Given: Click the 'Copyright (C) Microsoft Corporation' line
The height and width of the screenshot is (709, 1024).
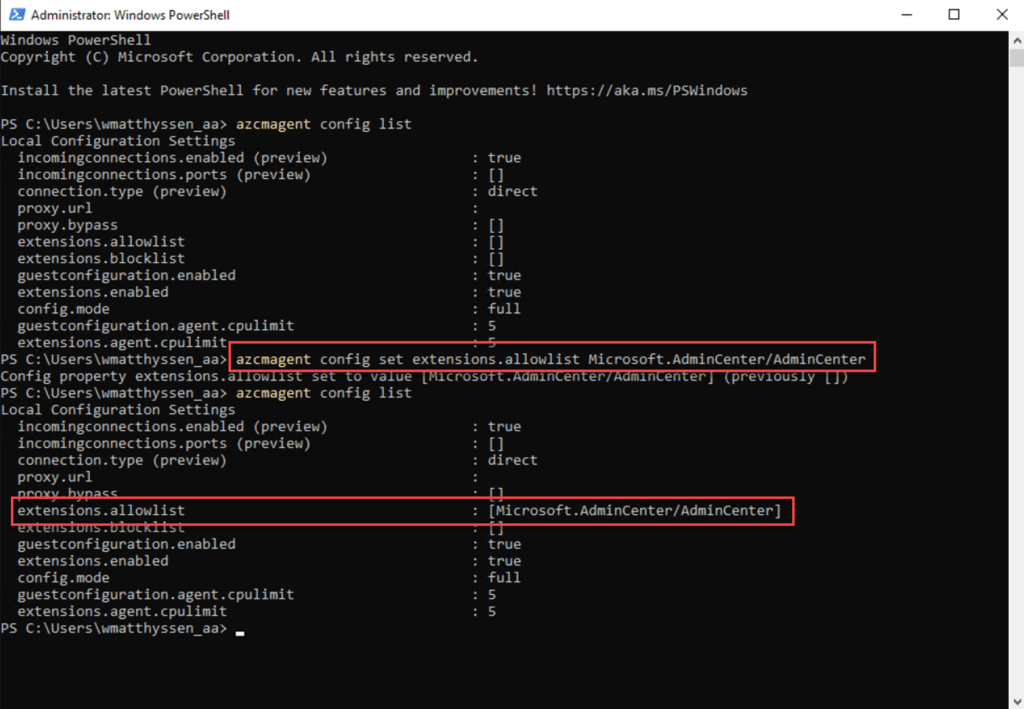Looking at the screenshot, I should 239,57.
